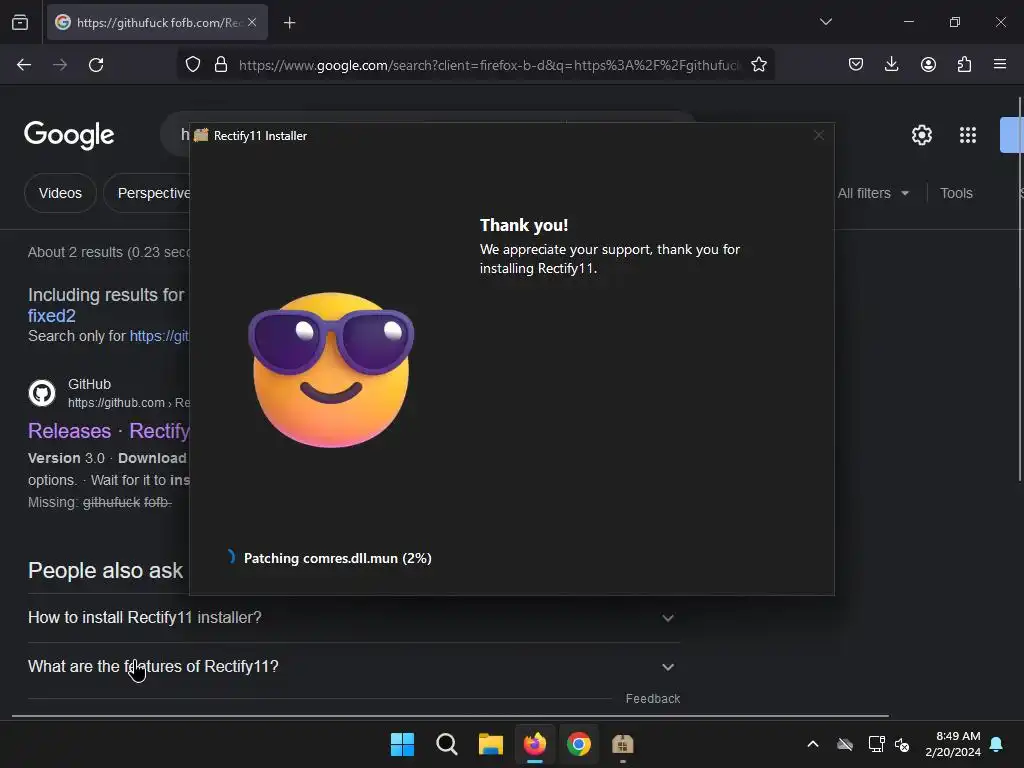Close the Rectify11 Installer window
The image size is (1024, 768).
click(818, 135)
